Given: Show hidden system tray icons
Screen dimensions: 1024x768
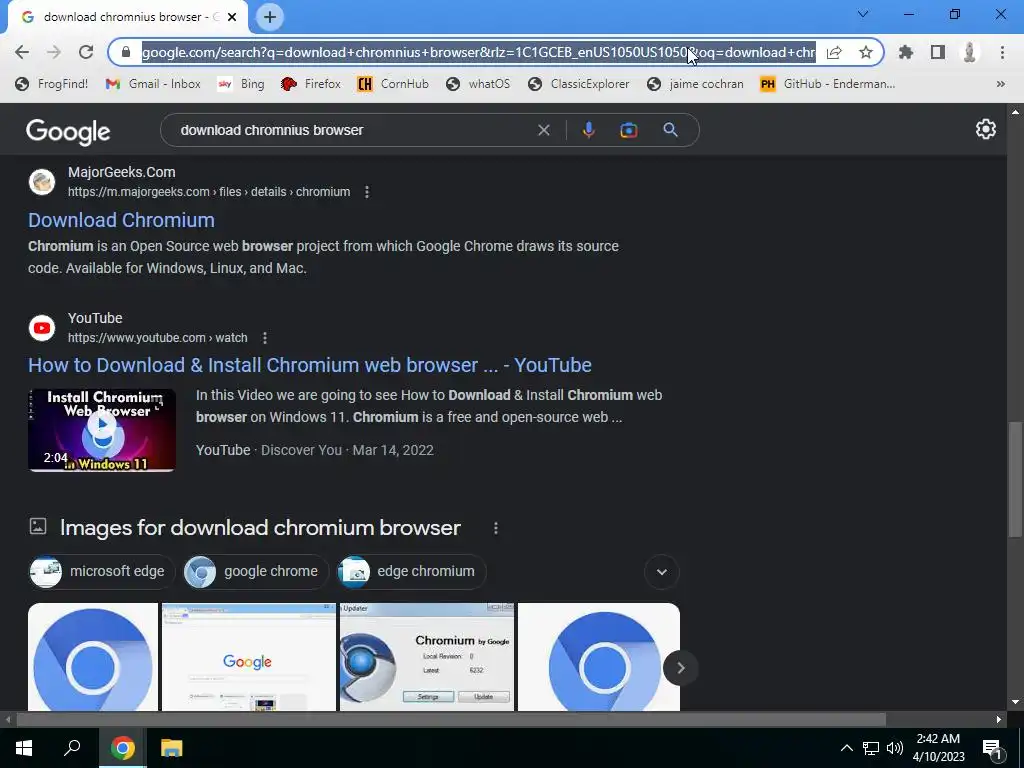Looking at the screenshot, I should click(846, 748).
